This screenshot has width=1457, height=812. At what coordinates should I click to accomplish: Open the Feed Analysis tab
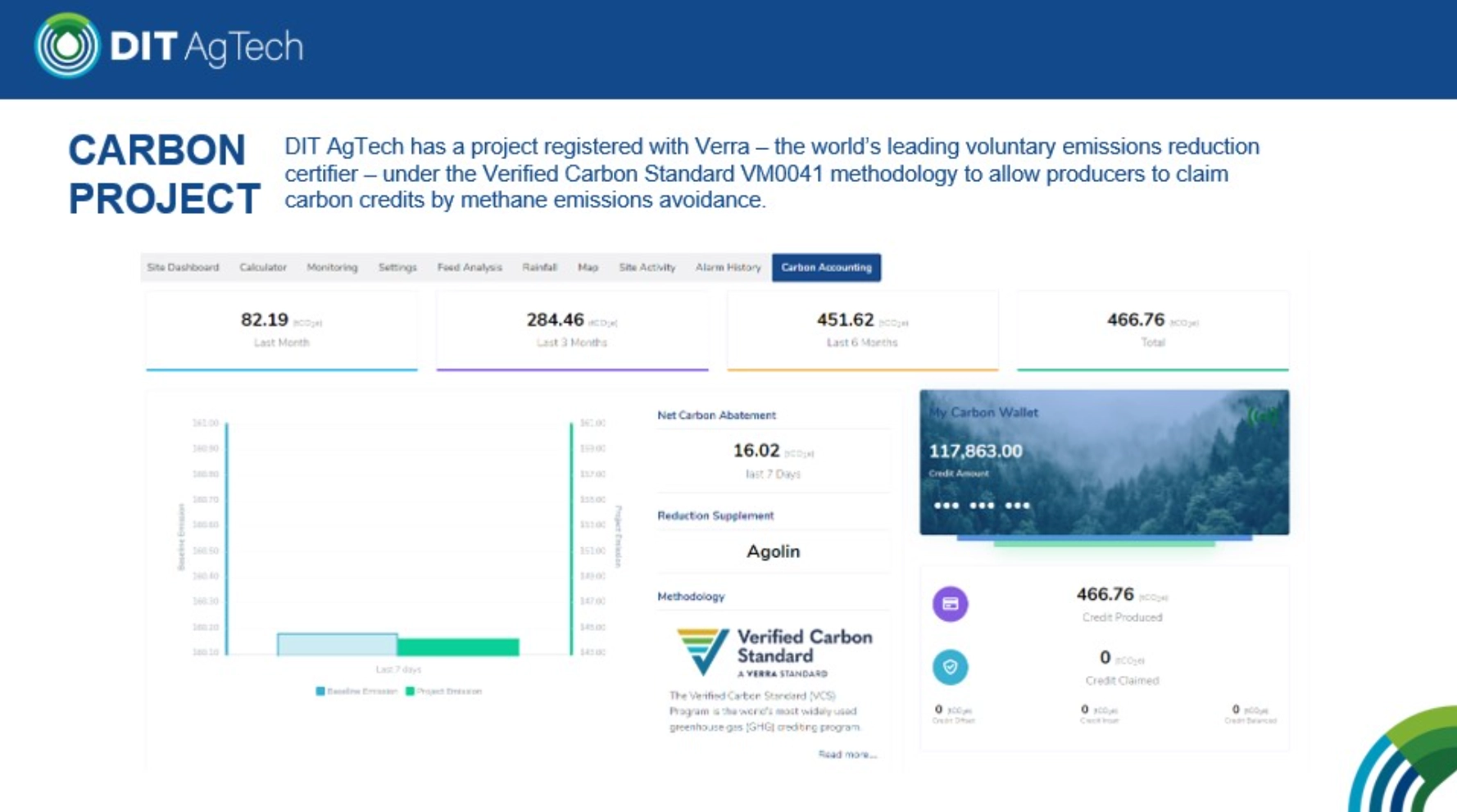(x=469, y=268)
